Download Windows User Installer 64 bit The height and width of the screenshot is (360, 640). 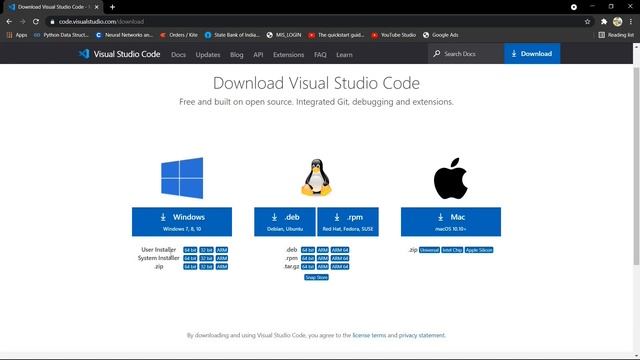(x=190, y=250)
